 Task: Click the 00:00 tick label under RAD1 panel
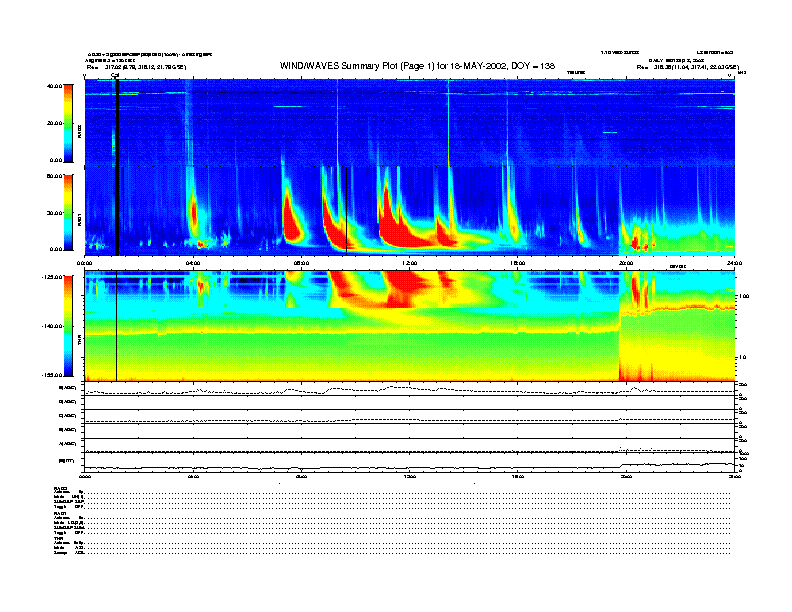coord(84,263)
